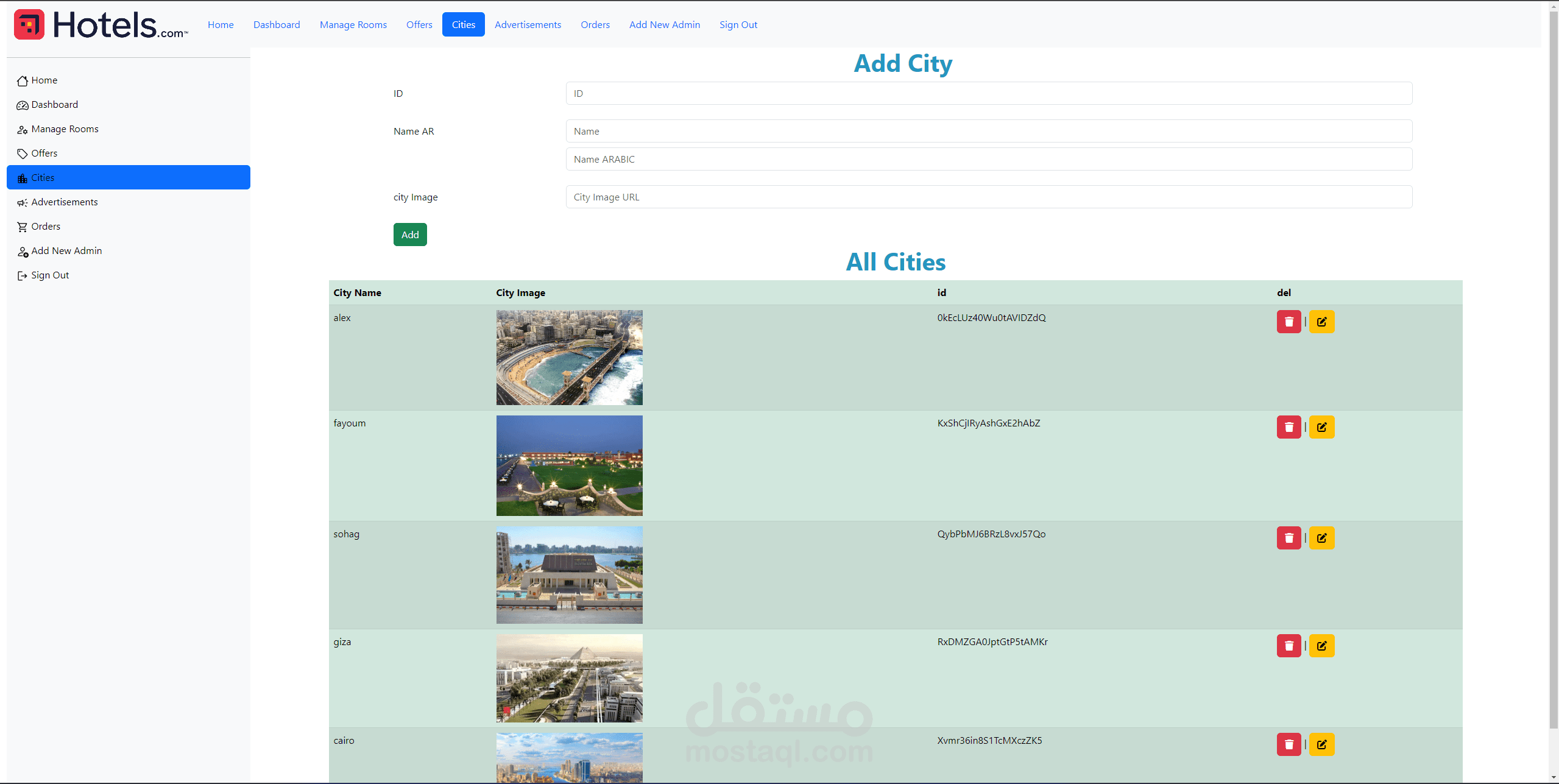Screen dimensions: 1559x784
Task: Edit the fayoum city entry
Action: pyautogui.click(x=1321, y=427)
